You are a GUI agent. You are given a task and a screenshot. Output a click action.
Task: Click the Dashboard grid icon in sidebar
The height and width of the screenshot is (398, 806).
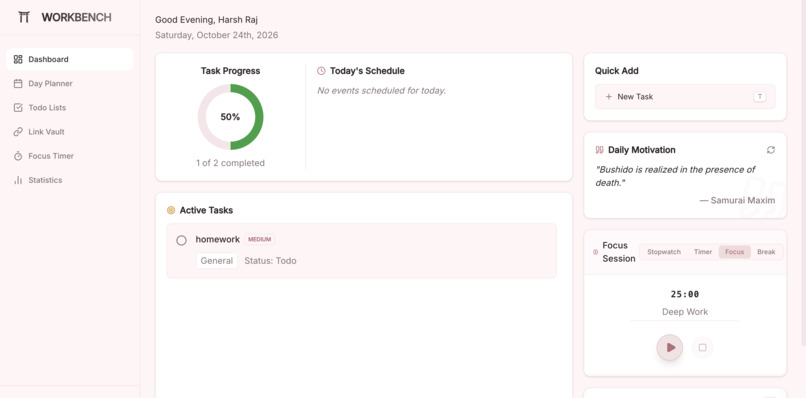click(x=18, y=59)
